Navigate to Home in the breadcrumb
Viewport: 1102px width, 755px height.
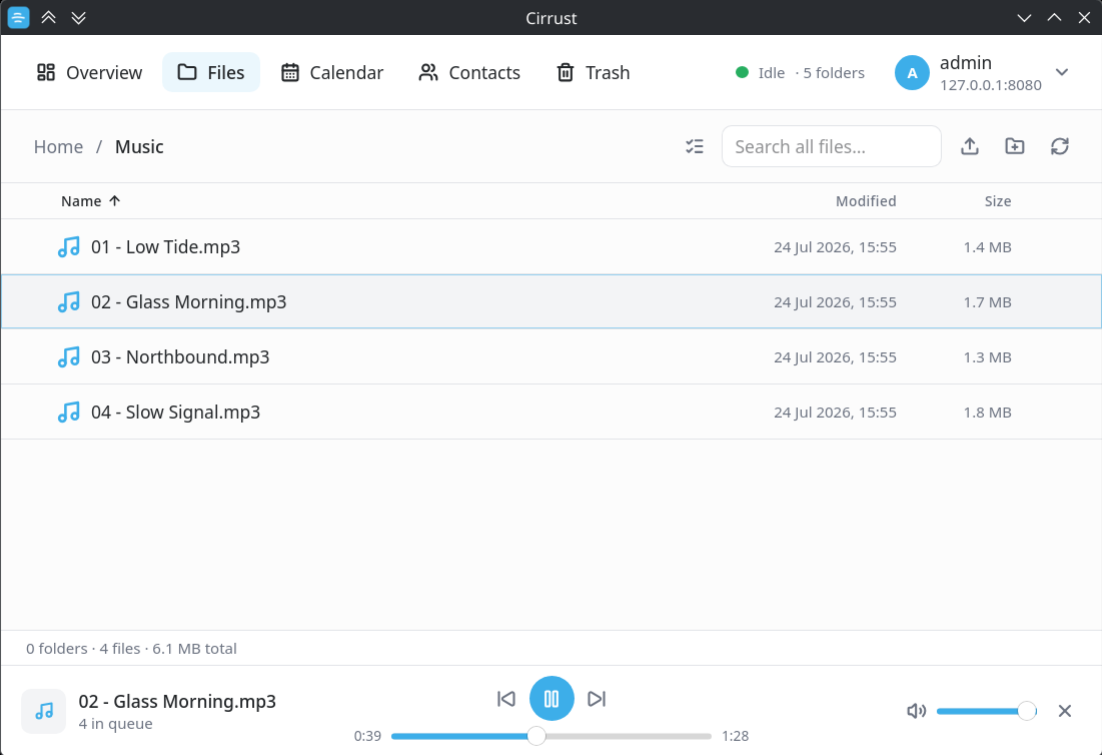[58, 146]
